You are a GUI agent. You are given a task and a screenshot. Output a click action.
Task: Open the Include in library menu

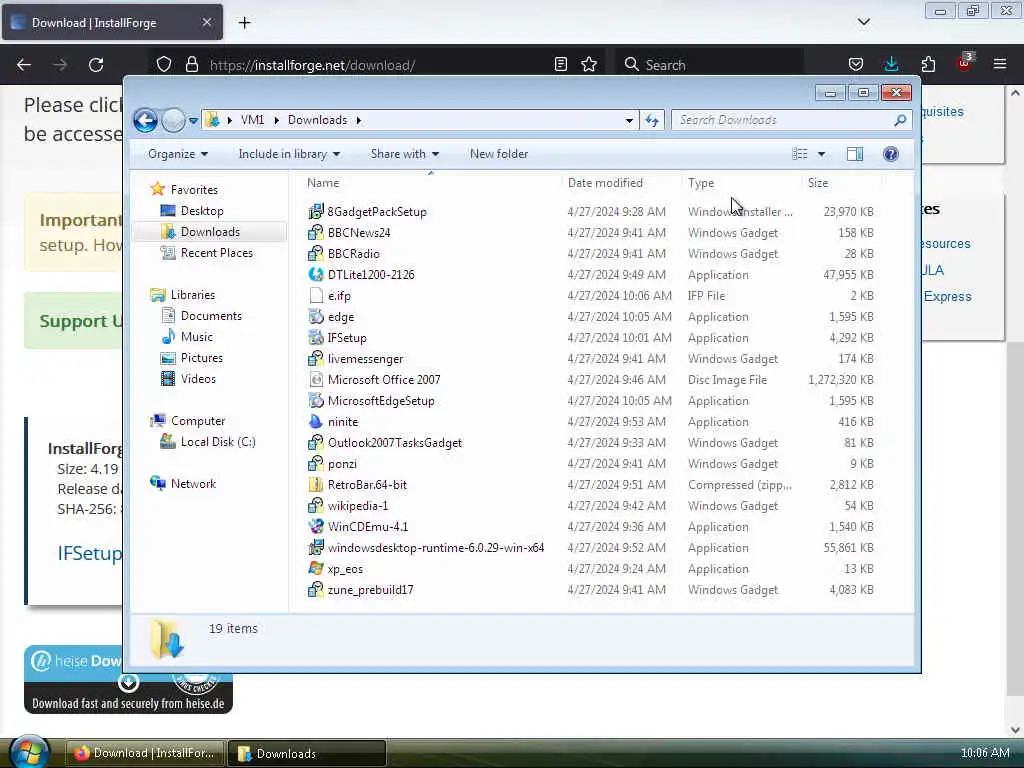pyautogui.click(x=289, y=154)
